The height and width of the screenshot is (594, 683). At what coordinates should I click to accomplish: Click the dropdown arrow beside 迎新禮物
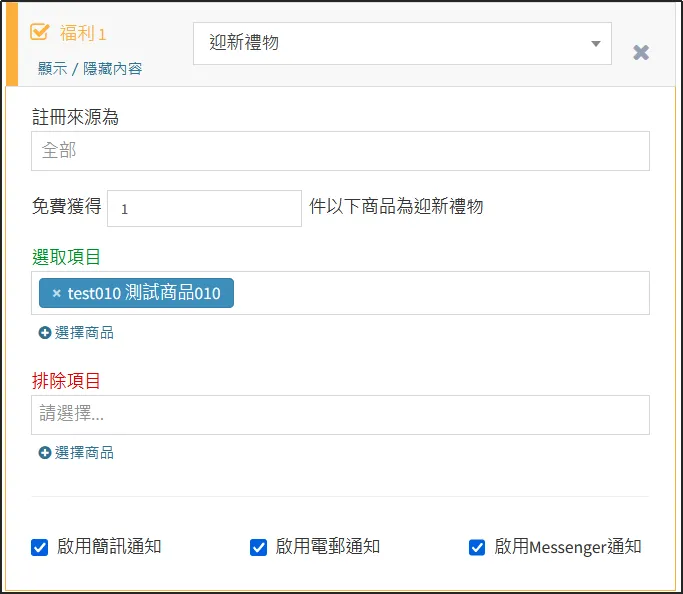[595, 44]
